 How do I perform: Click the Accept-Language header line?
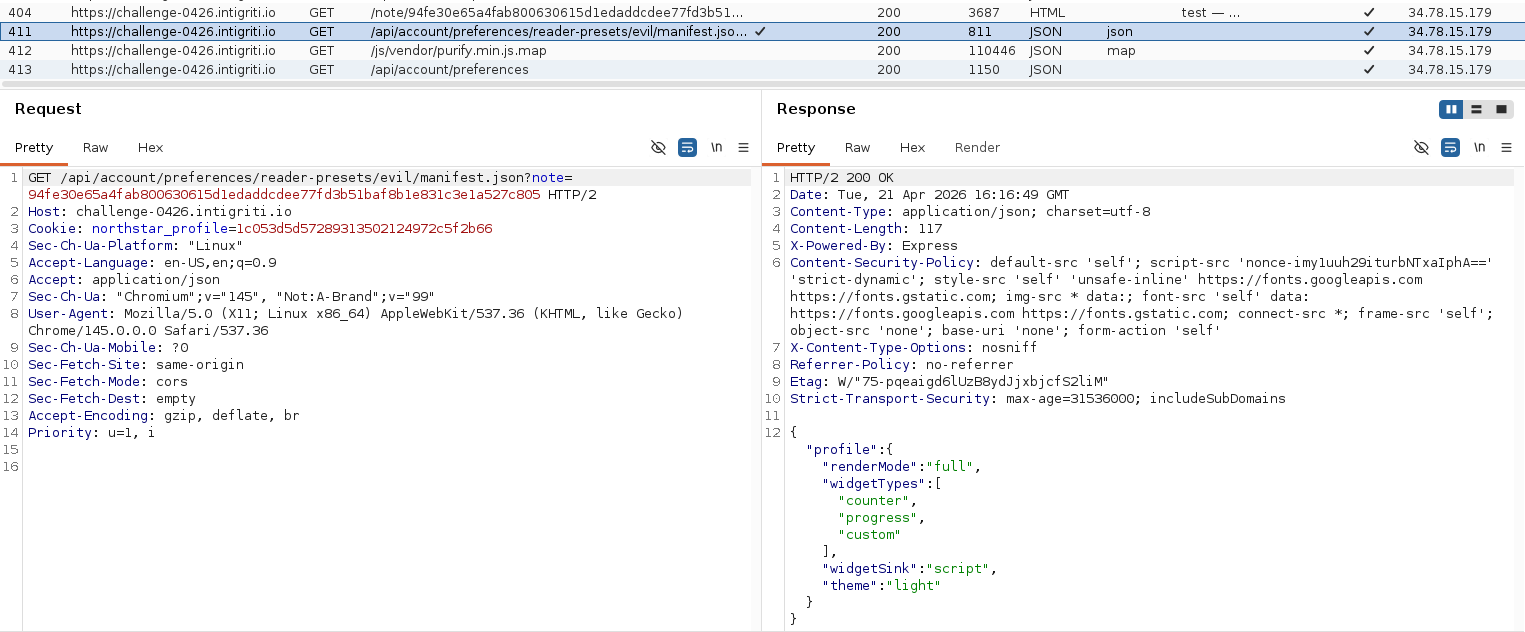tap(152, 262)
